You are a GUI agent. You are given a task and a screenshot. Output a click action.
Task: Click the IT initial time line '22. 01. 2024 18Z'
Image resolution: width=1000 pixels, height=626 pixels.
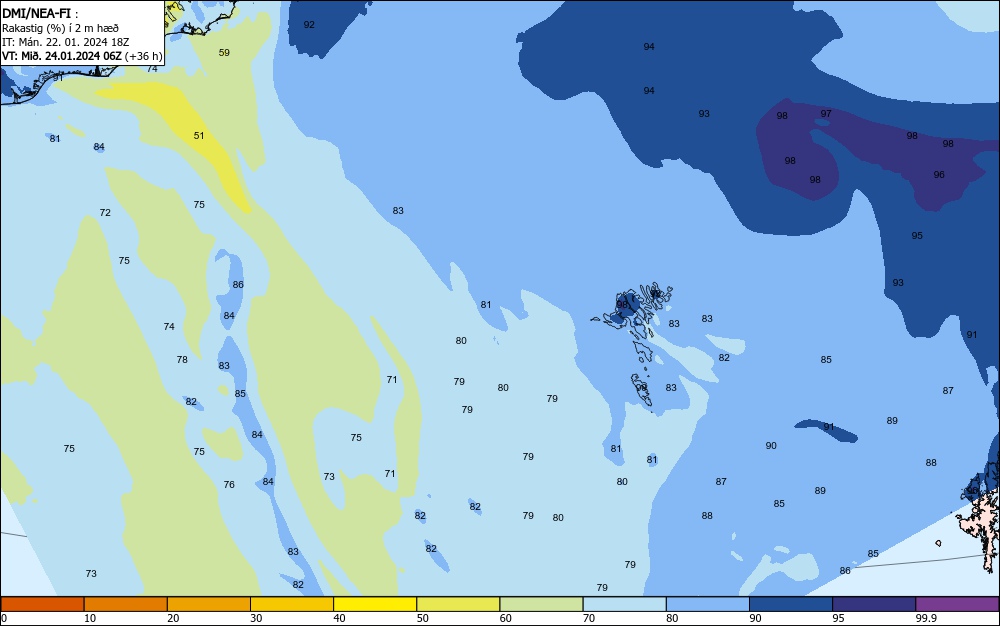point(87,42)
